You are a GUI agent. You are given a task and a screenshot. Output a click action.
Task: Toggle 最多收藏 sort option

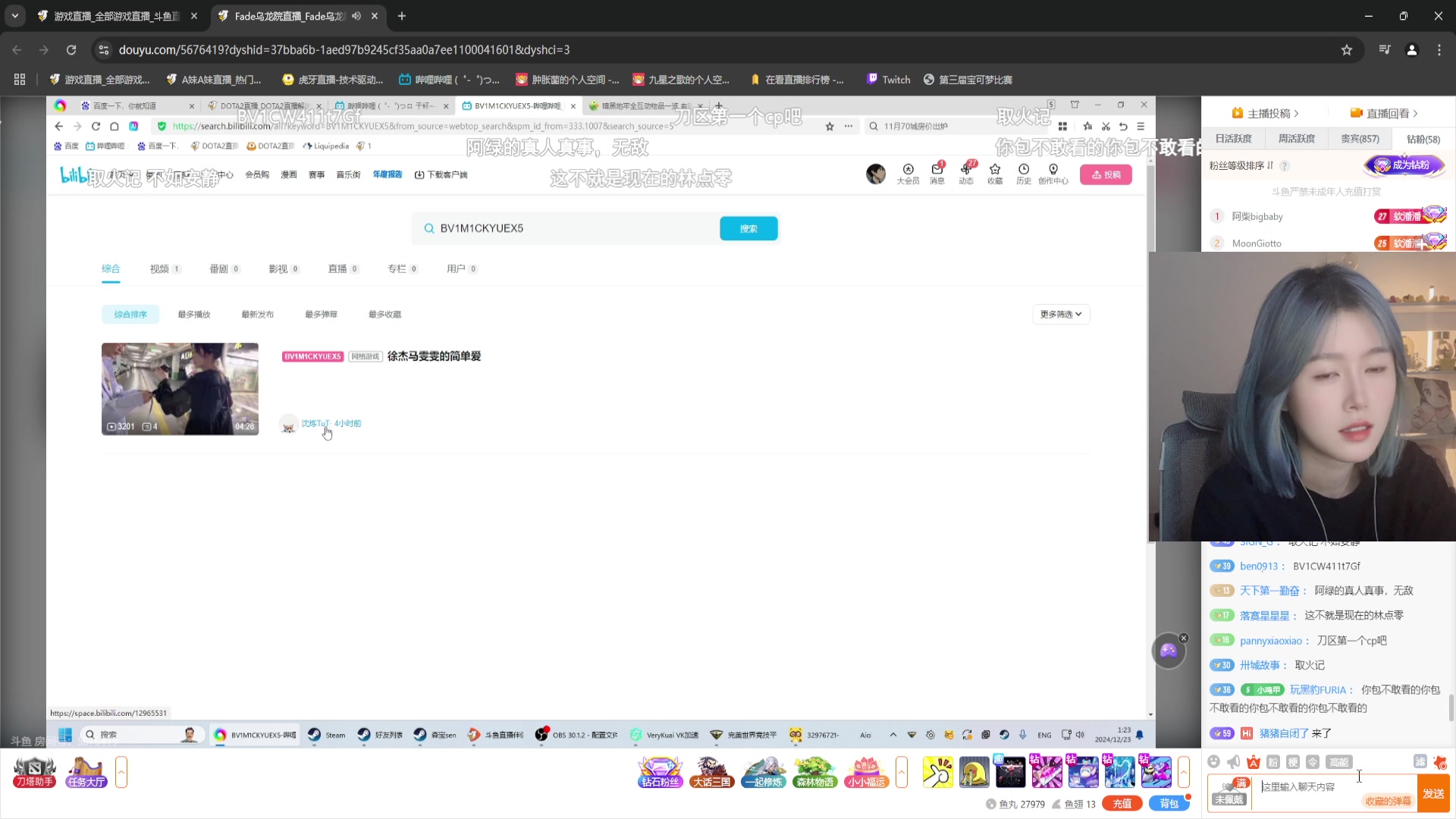click(384, 314)
